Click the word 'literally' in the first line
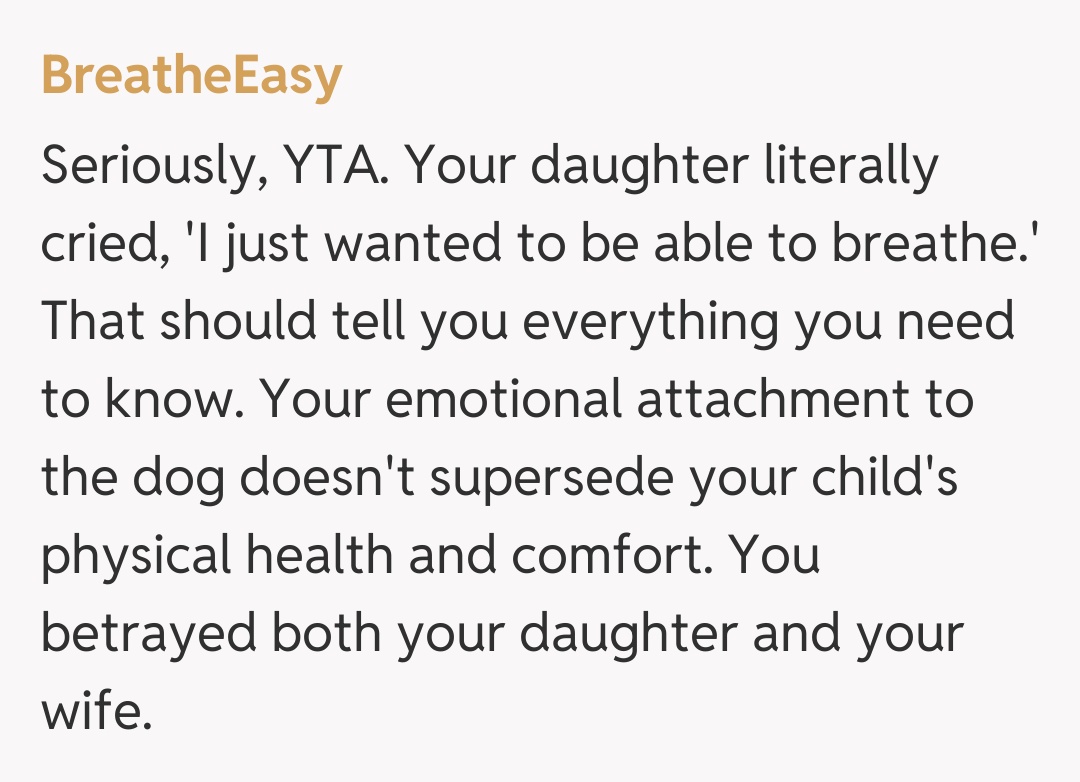 tap(852, 168)
